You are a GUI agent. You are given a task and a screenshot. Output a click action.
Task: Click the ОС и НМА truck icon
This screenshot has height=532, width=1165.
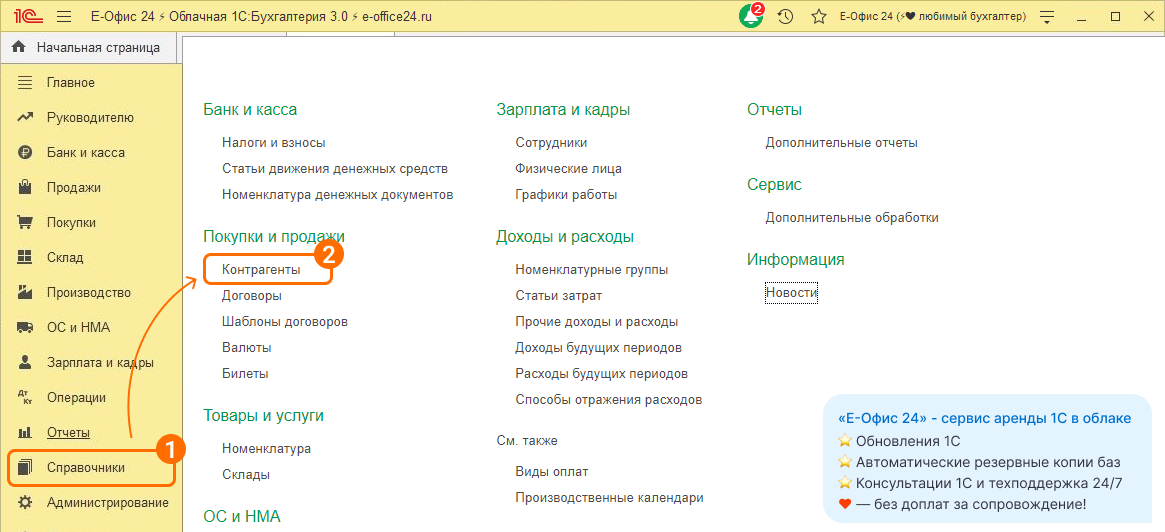coord(25,328)
